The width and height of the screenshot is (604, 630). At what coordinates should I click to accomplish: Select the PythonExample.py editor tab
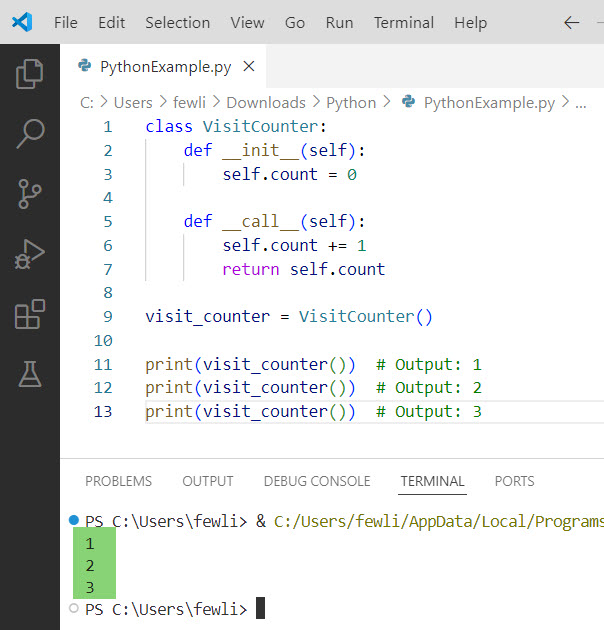[x=163, y=66]
